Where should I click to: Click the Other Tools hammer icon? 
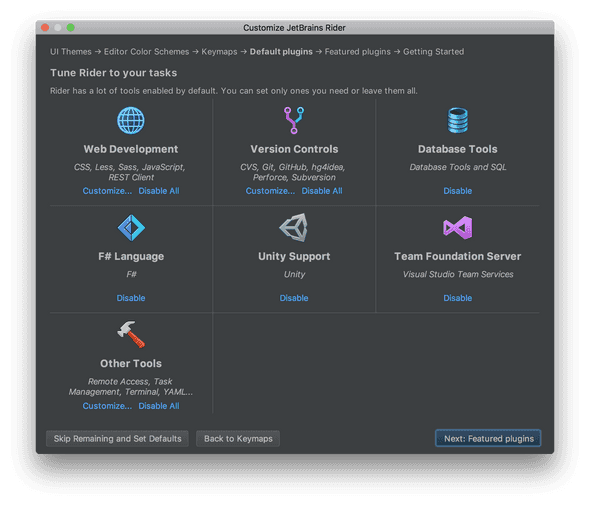coord(131,335)
